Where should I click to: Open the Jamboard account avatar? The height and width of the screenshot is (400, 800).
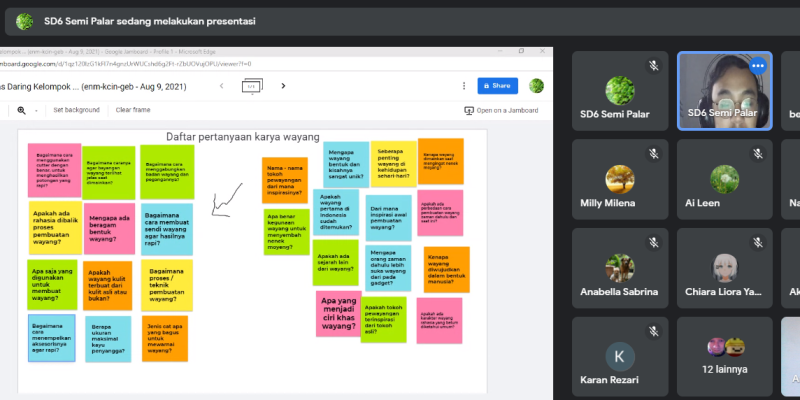(x=536, y=86)
